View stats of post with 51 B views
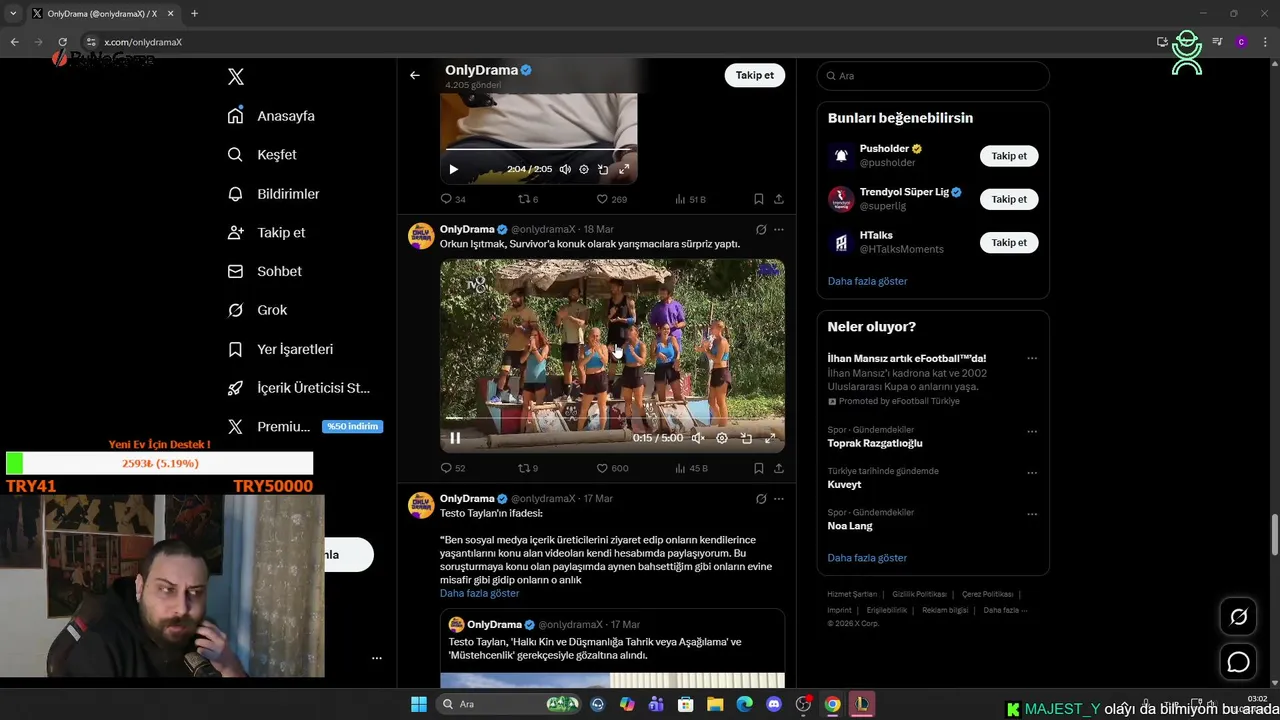The image size is (1280, 720). click(x=690, y=199)
